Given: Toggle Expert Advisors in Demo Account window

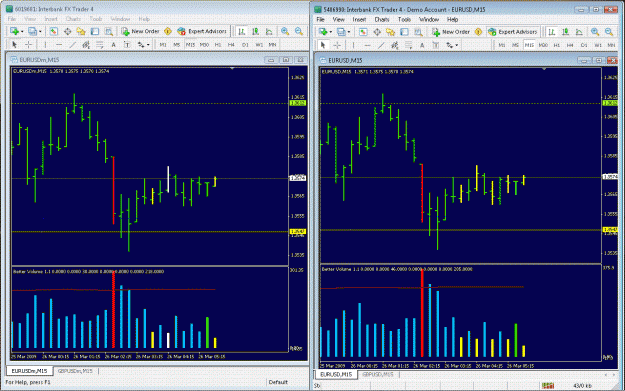Looking at the screenshot, I should 513,32.
